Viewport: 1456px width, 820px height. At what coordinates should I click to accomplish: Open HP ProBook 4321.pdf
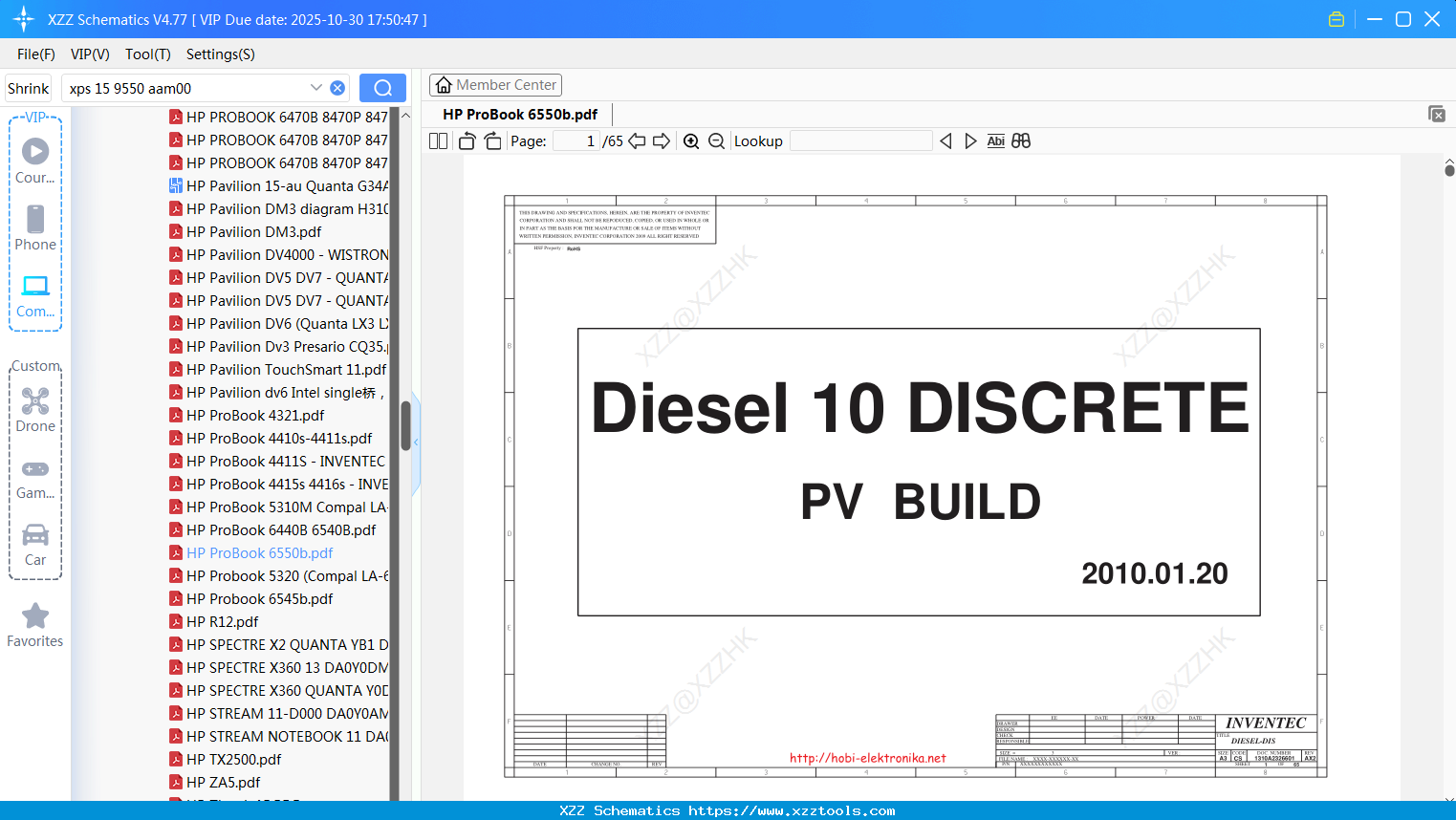247,416
